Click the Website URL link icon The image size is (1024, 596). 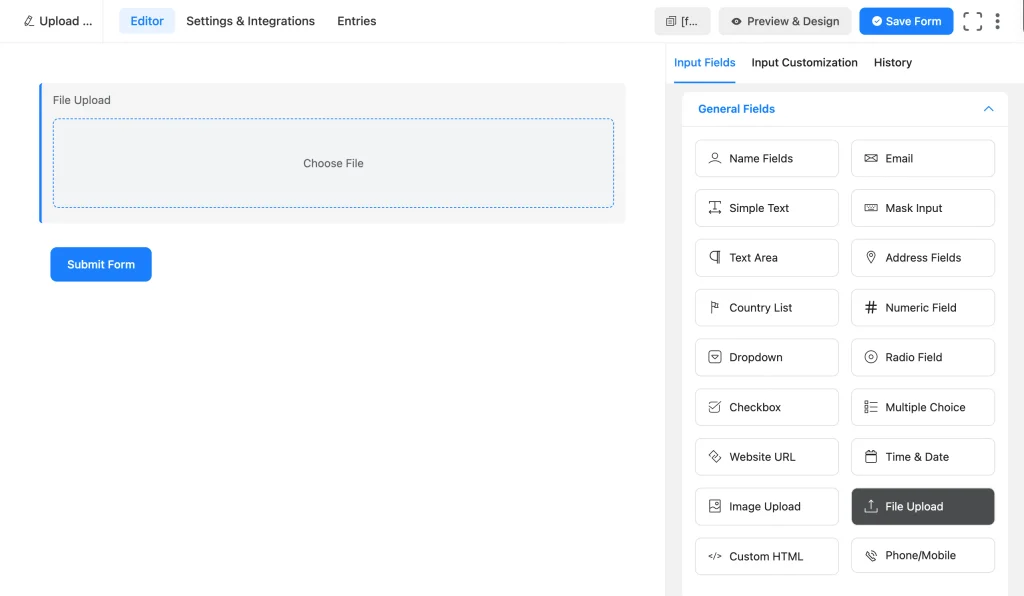(x=714, y=456)
